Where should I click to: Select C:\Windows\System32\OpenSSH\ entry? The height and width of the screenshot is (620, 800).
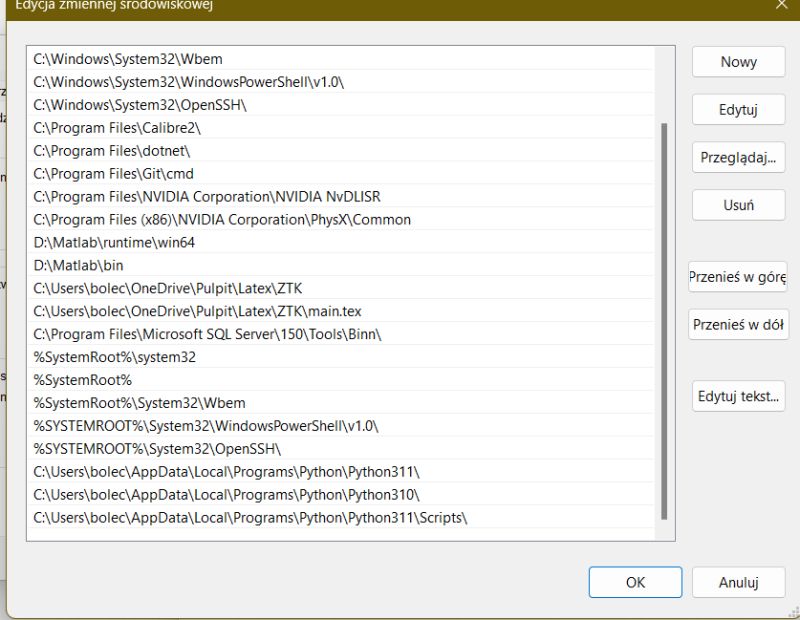341,105
